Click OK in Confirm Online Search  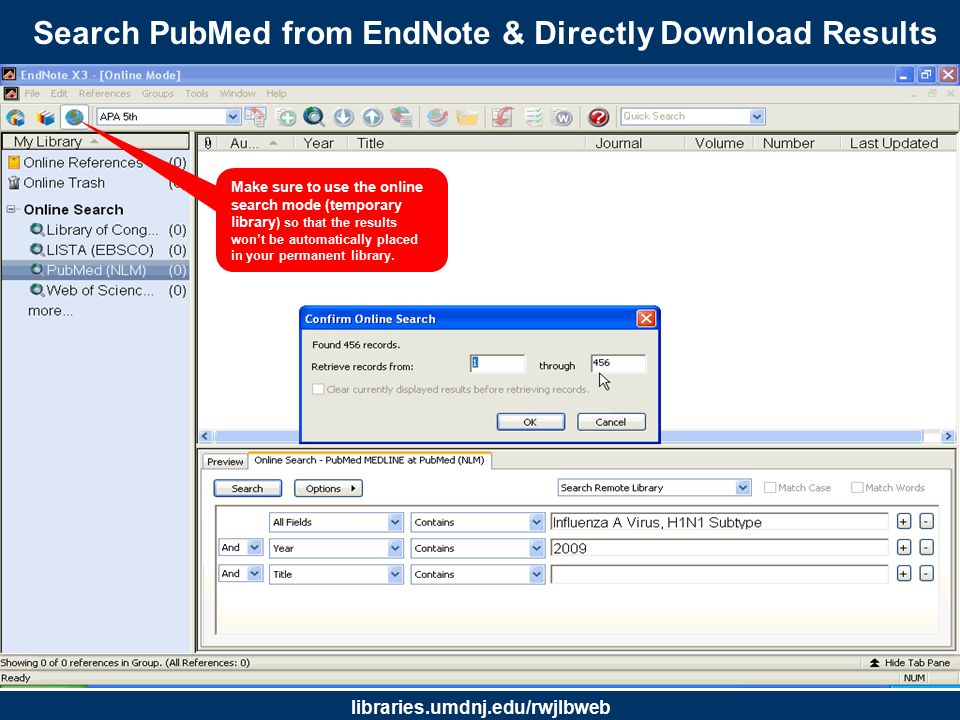point(530,422)
